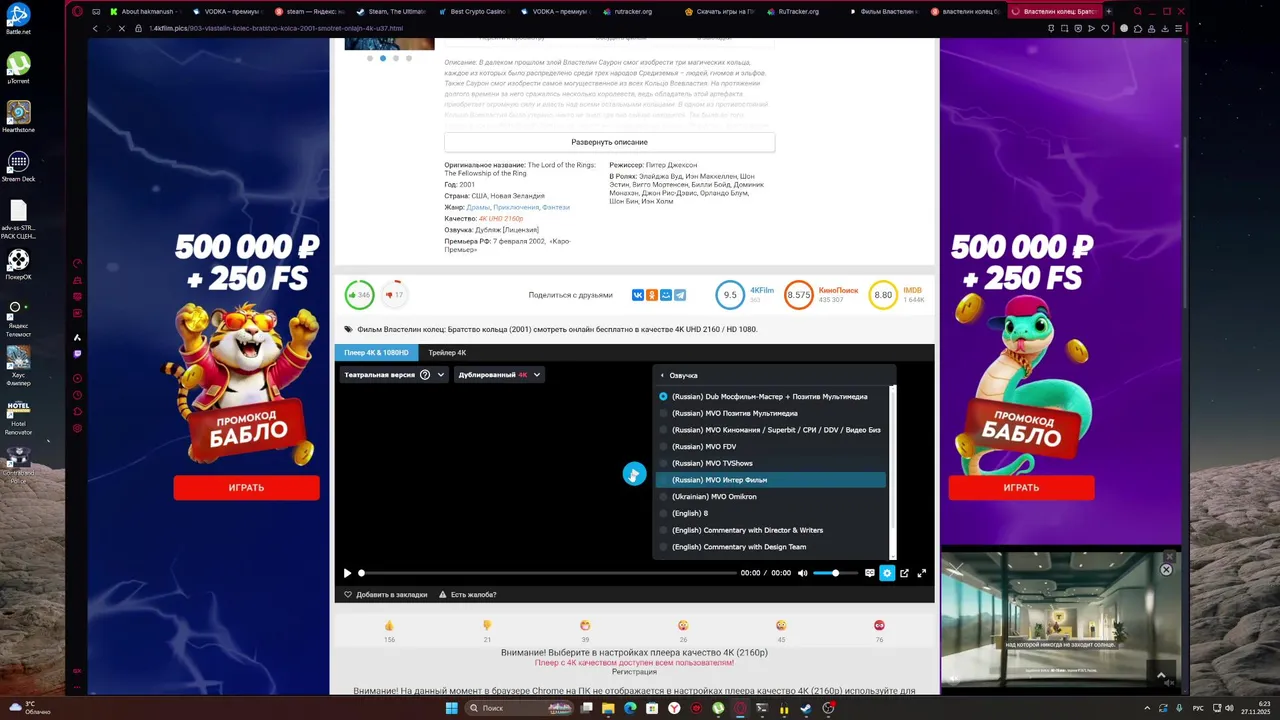Open µTorrent desktop shortcut
The height and width of the screenshot is (720, 1280).
[18, 67]
